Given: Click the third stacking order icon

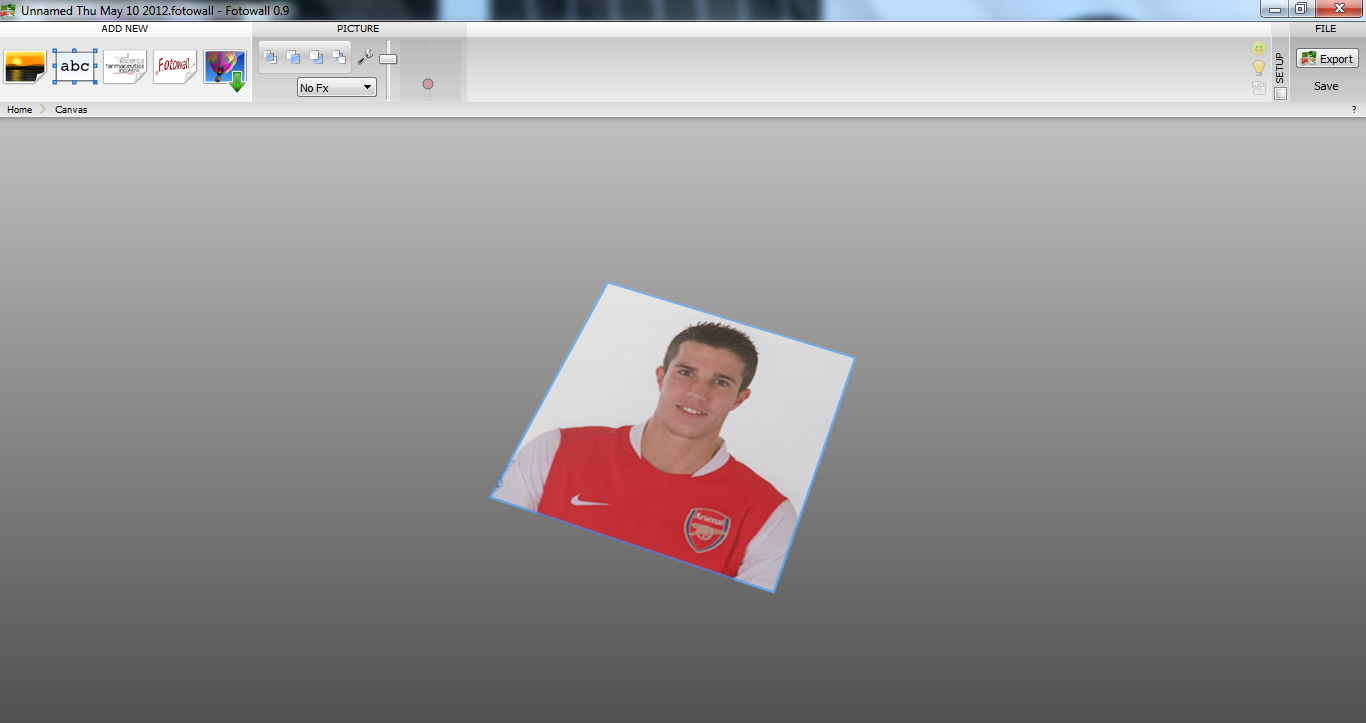Looking at the screenshot, I should 316,57.
